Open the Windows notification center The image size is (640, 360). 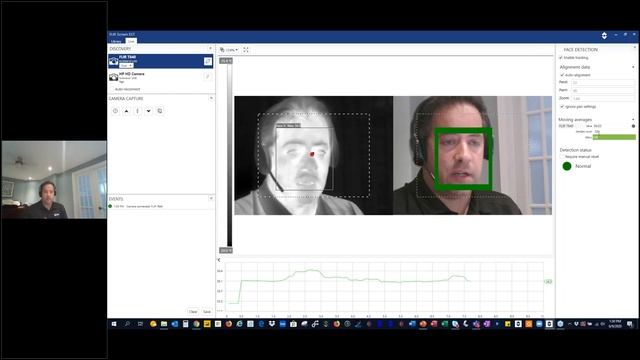coord(630,324)
